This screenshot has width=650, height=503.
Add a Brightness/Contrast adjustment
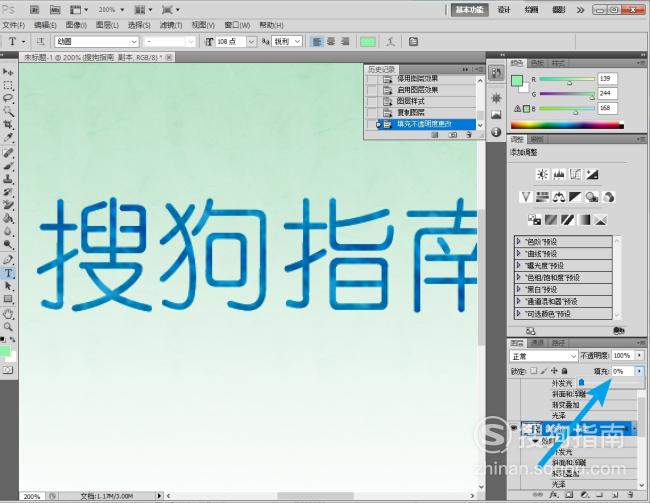coord(542,174)
